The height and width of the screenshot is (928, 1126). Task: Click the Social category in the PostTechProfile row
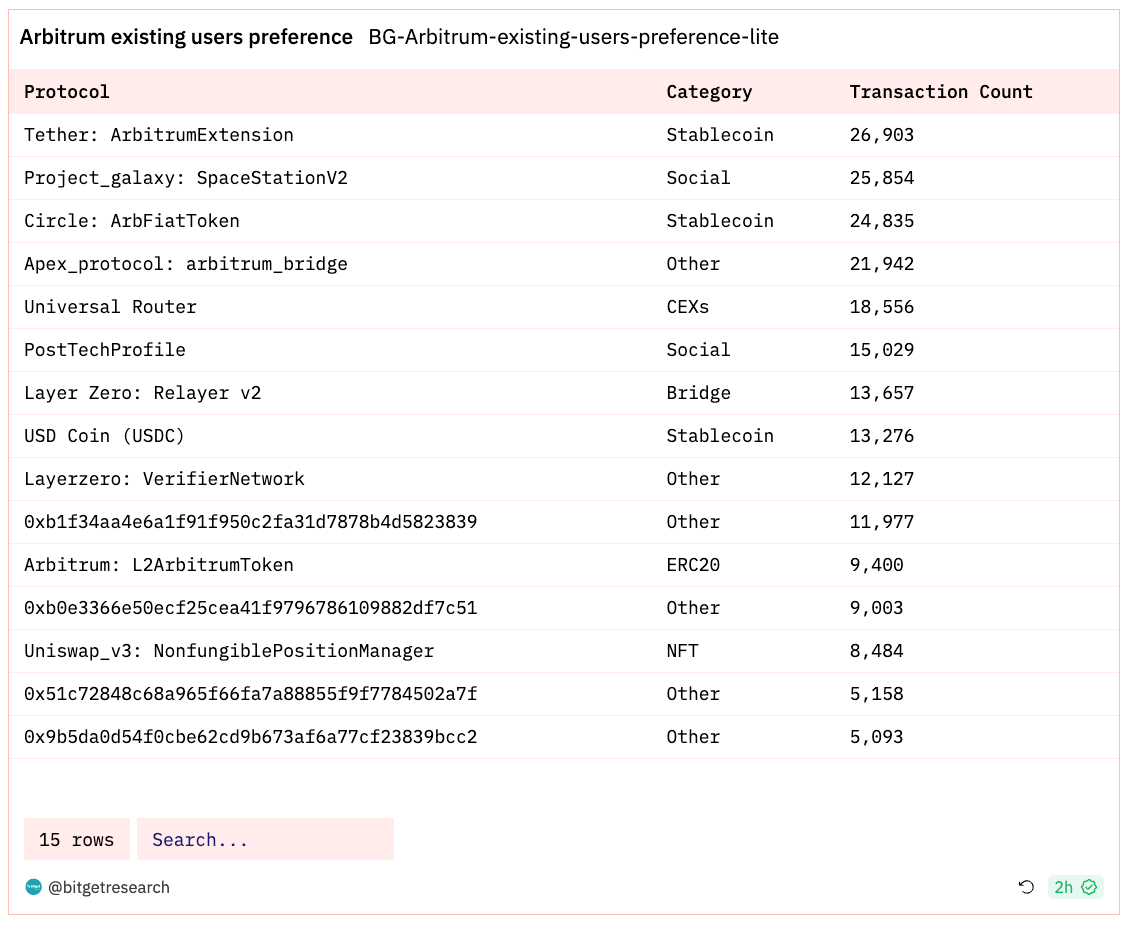699,350
